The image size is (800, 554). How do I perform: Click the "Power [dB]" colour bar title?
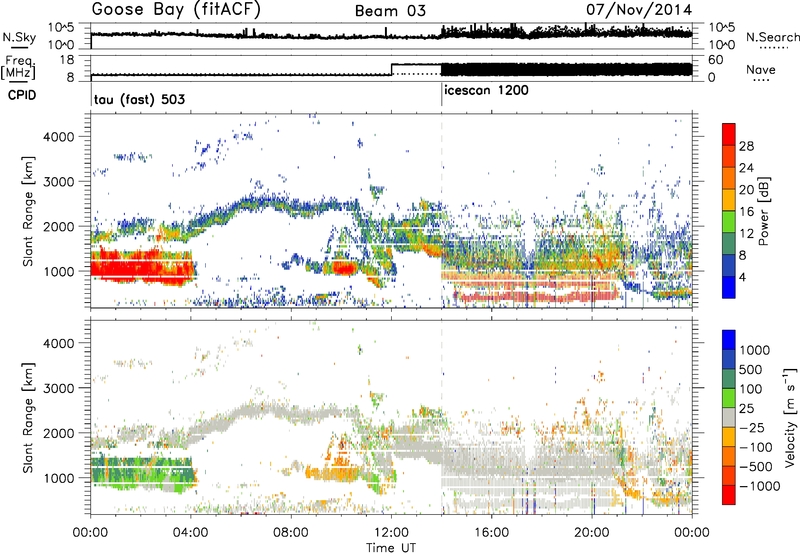(x=764, y=211)
